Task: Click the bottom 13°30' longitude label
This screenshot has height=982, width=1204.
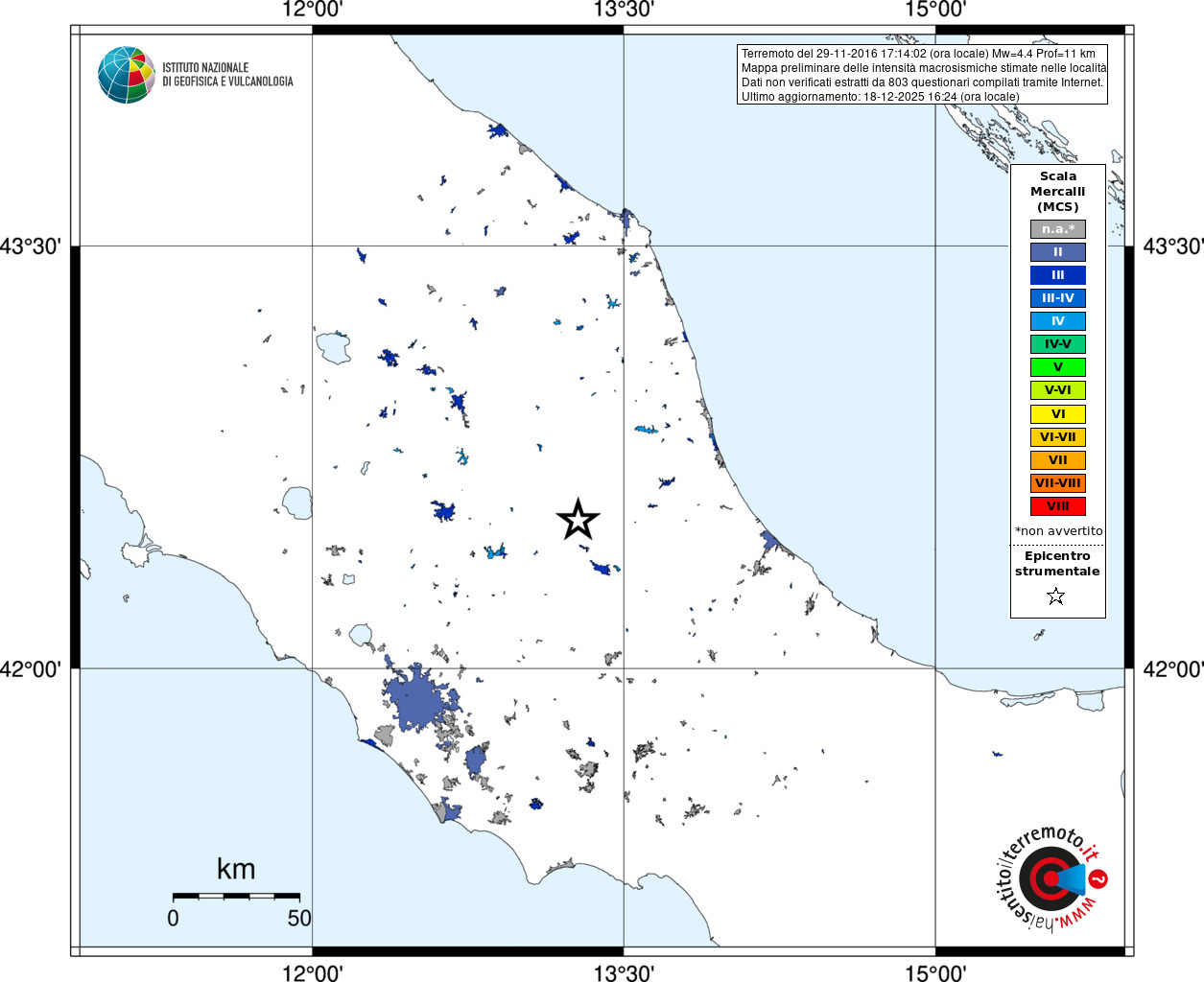Action: [x=624, y=972]
